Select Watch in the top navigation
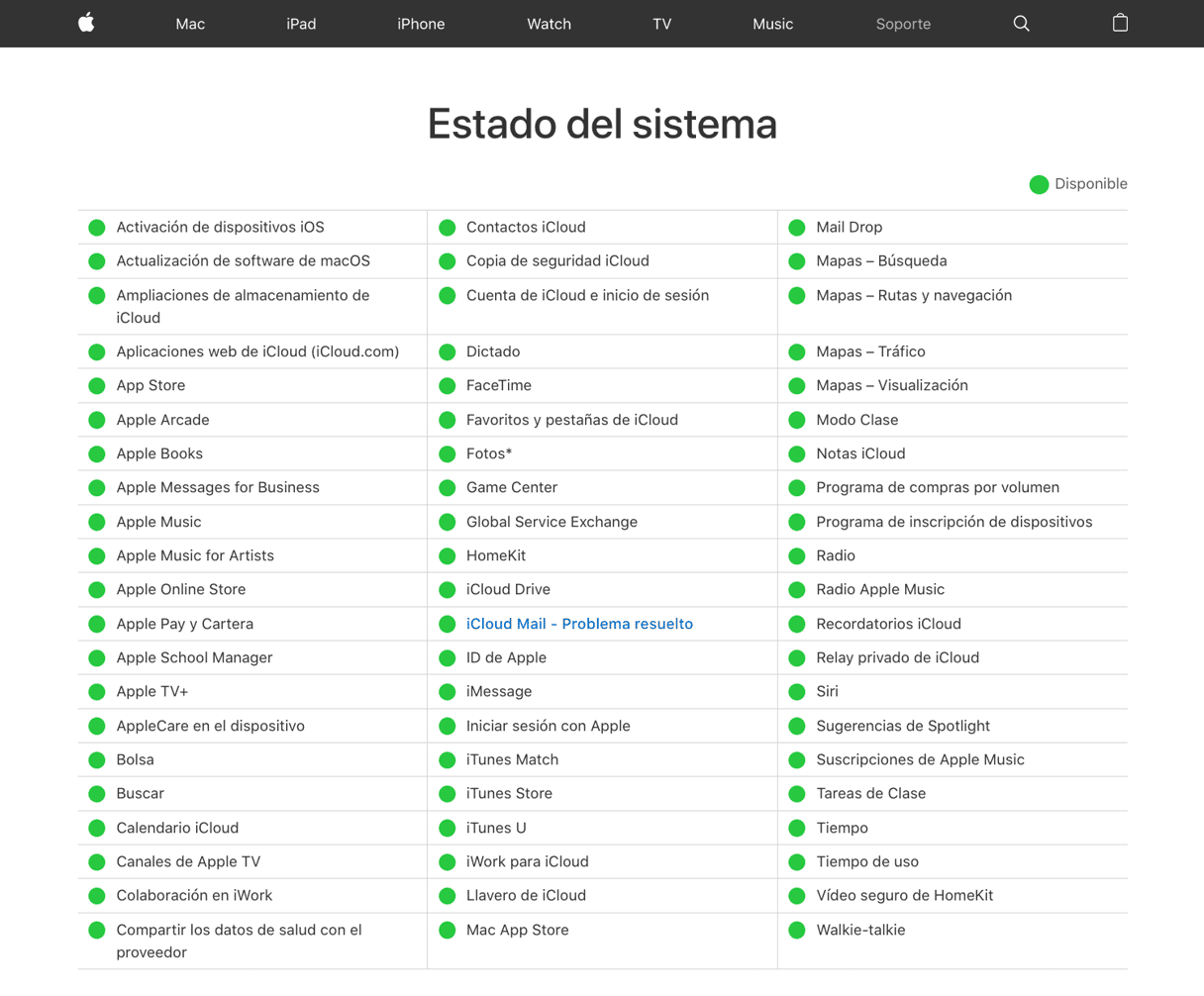The height and width of the screenshot is (996, 1204). (x=549, y=24)
